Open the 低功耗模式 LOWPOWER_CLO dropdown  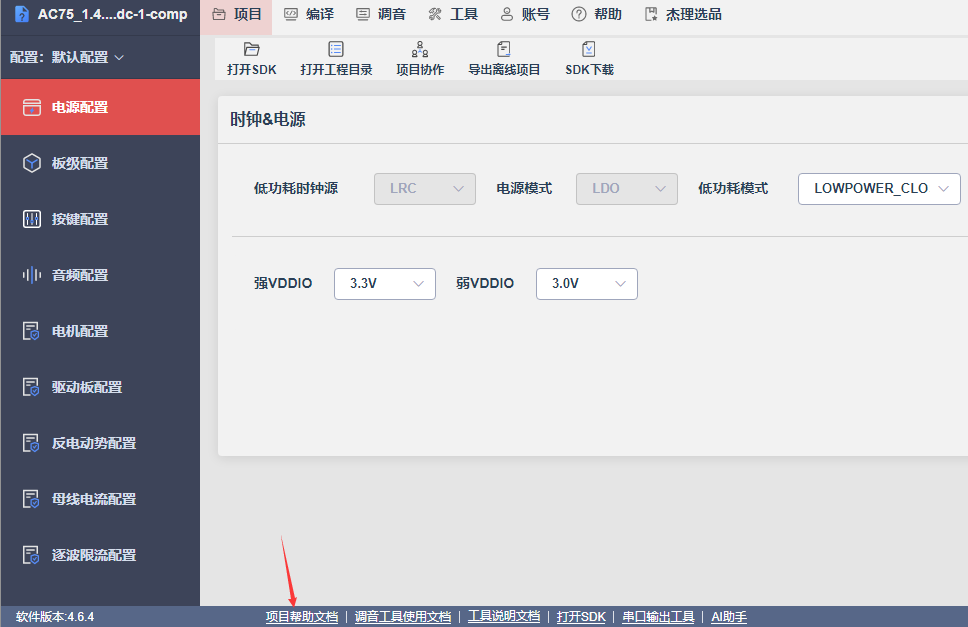click(879, 189)
